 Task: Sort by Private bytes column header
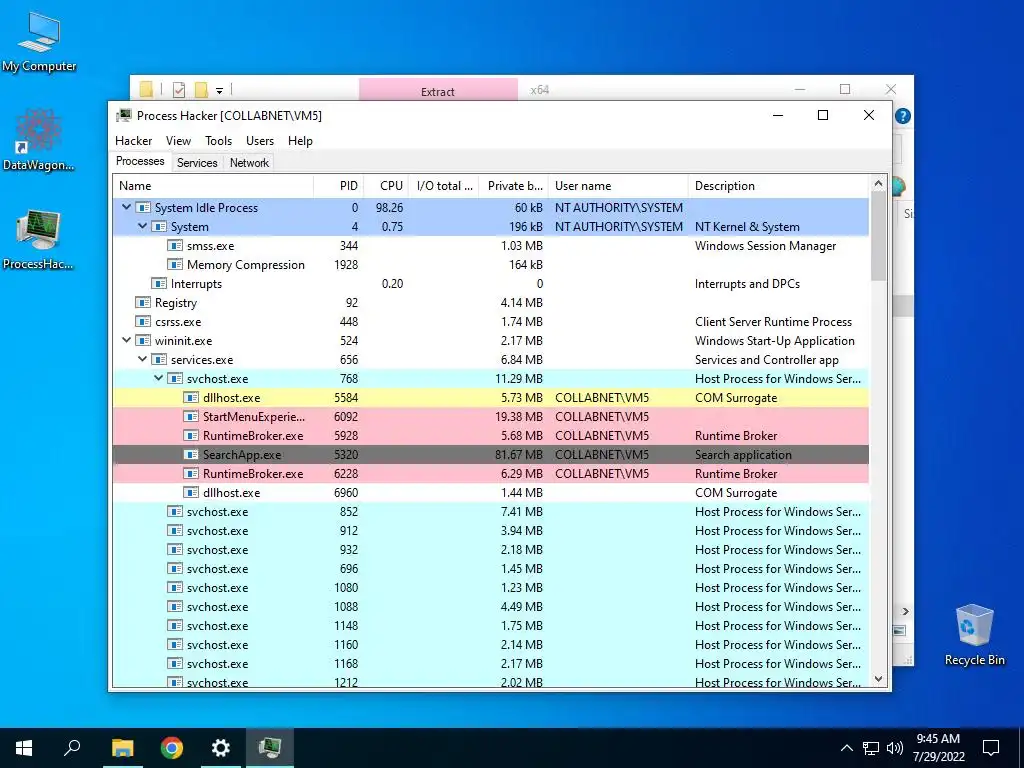[513, 185]
